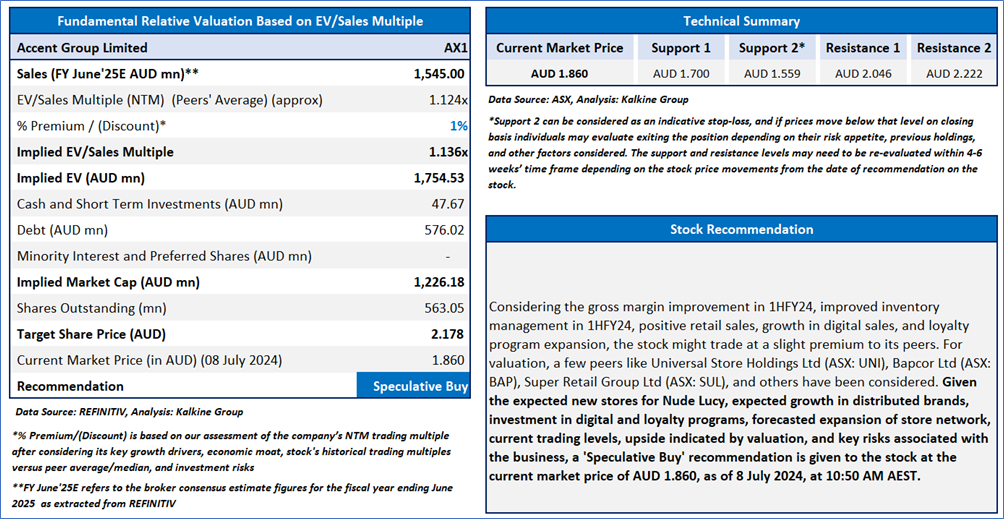Select the 'Support 2*' column header

771,48
